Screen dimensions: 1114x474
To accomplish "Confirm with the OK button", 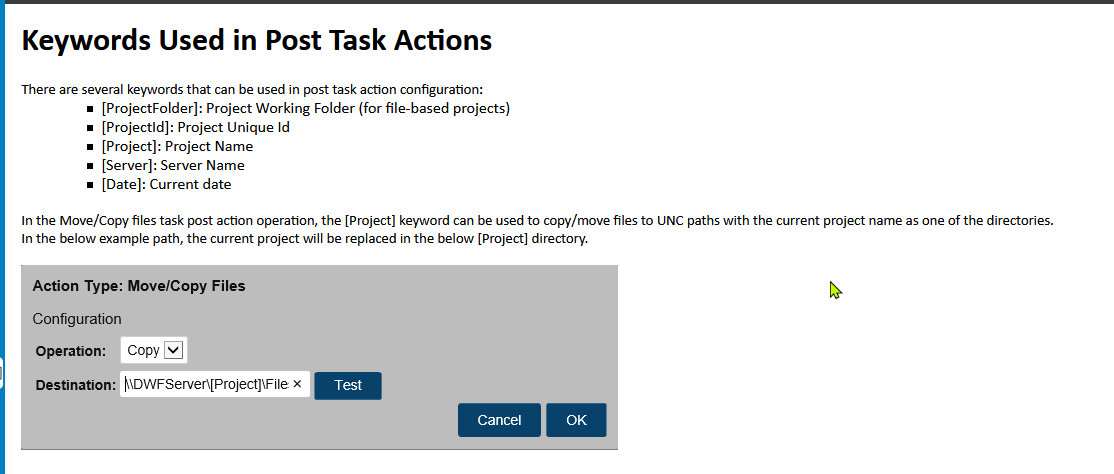I will (576, 420).
